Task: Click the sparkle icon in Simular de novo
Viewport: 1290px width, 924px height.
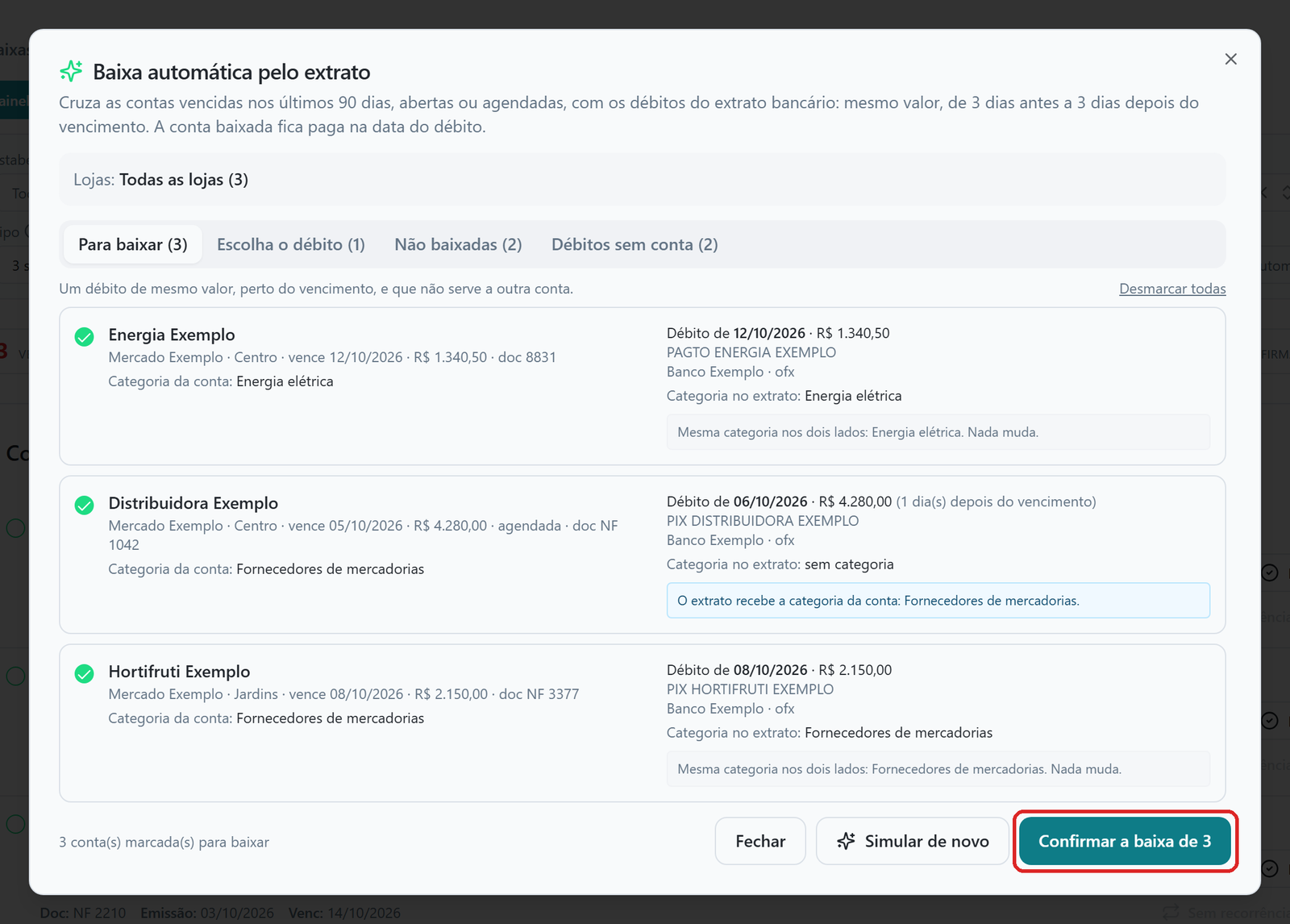Action: tap(846, 841)
